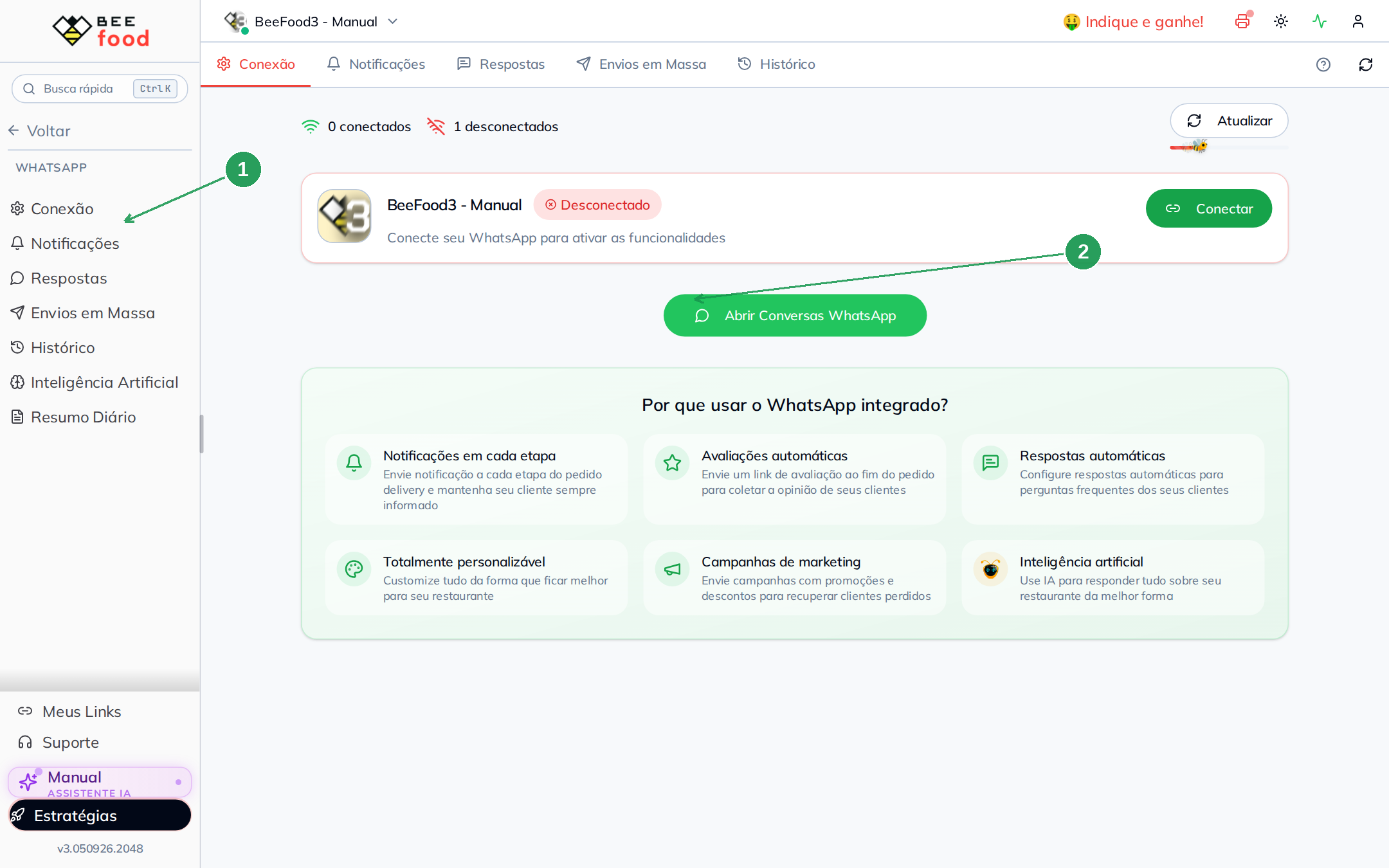Open the Manual Assistente IA button

coord(100,782)
